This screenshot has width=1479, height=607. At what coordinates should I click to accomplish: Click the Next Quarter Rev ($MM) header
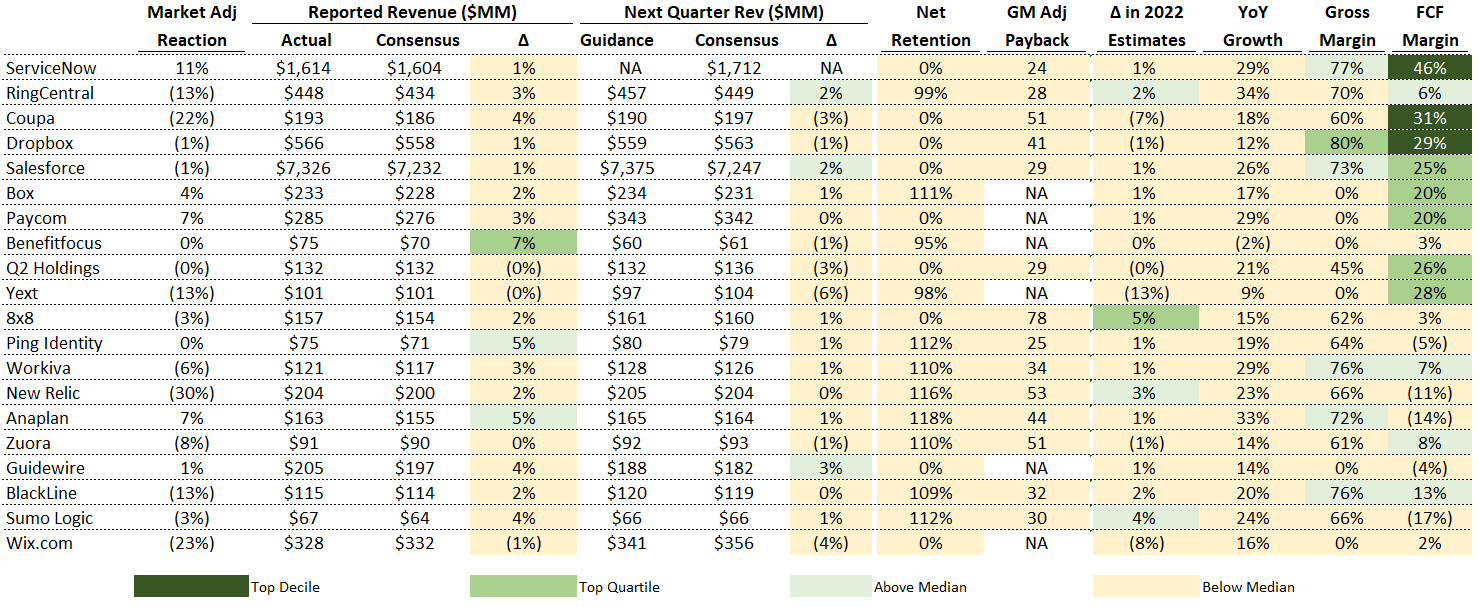coord(724,12)
